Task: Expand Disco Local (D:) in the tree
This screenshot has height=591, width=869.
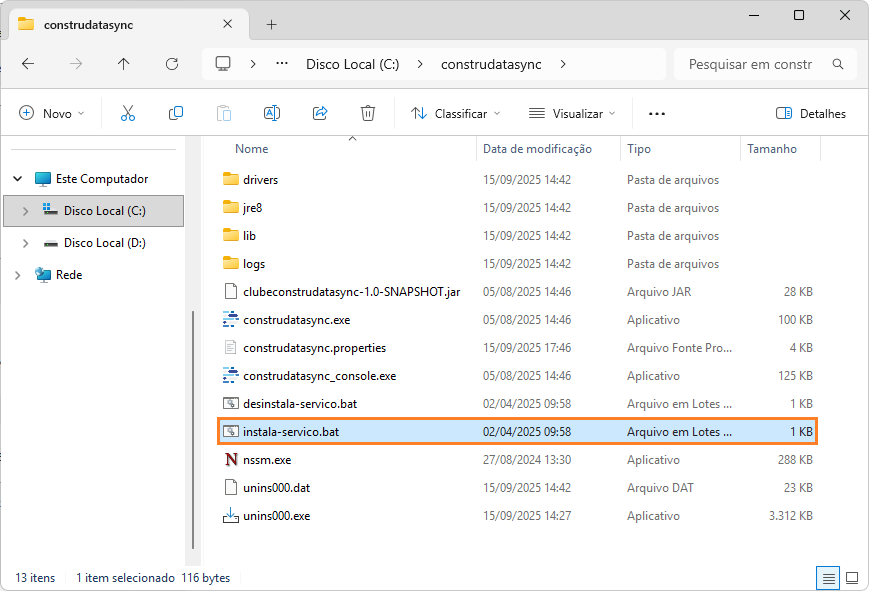Action: click(x=25, y=243)
